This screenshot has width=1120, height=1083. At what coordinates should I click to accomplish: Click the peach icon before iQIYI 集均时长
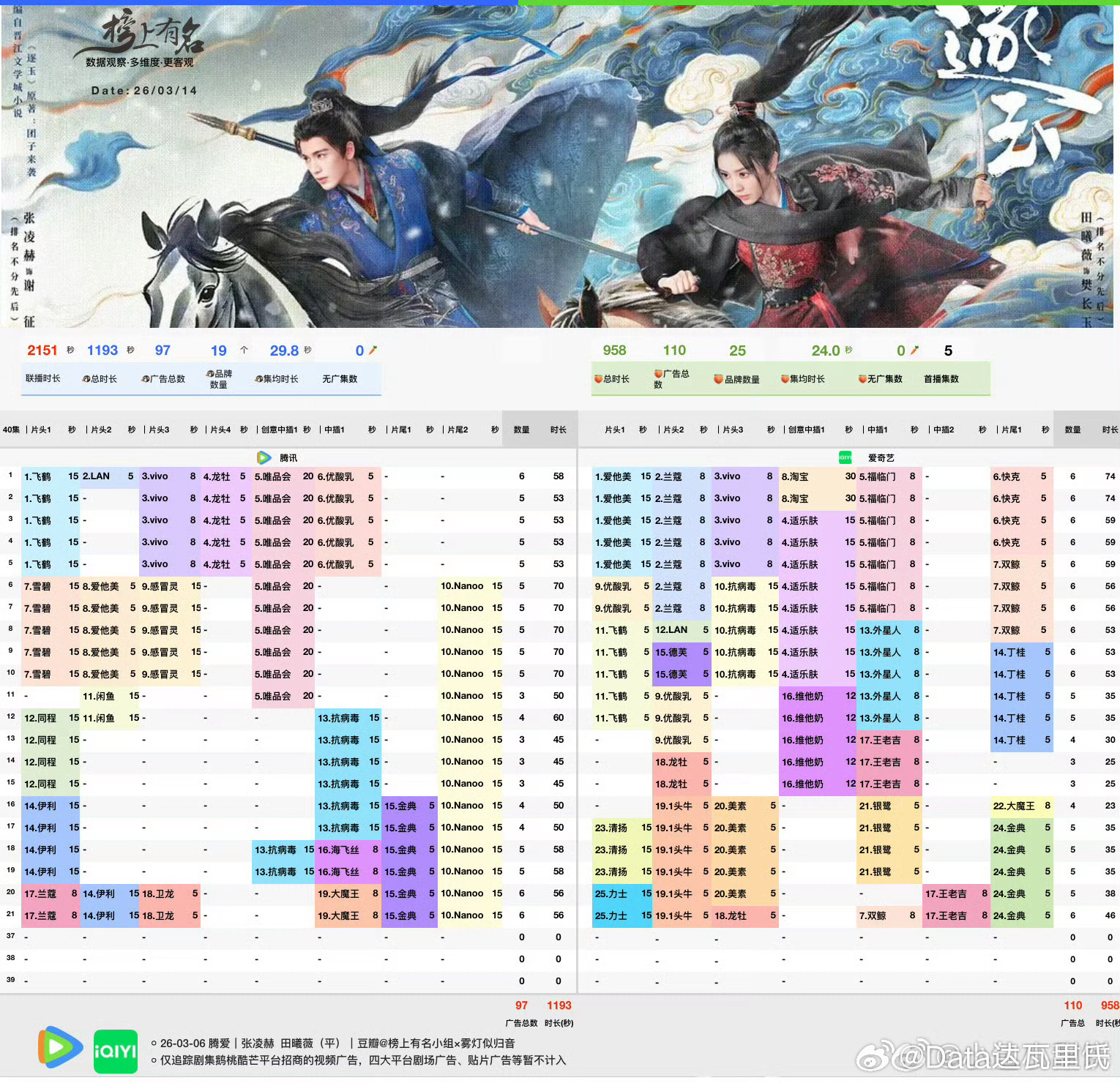785,379
